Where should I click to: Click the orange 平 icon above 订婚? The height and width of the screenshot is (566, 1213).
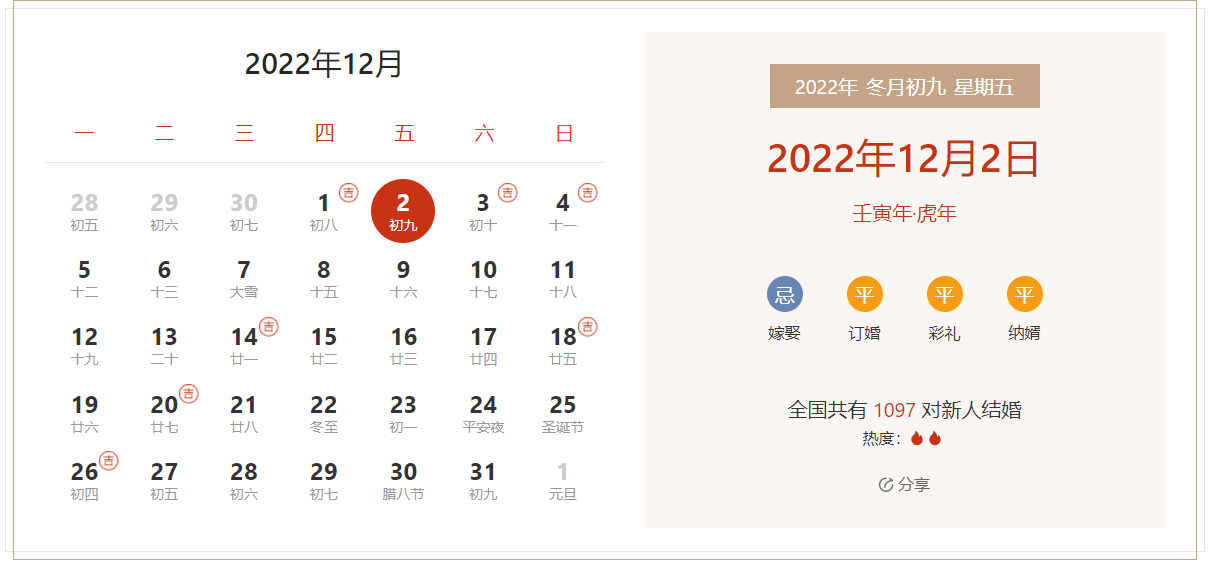click(865, 295)
